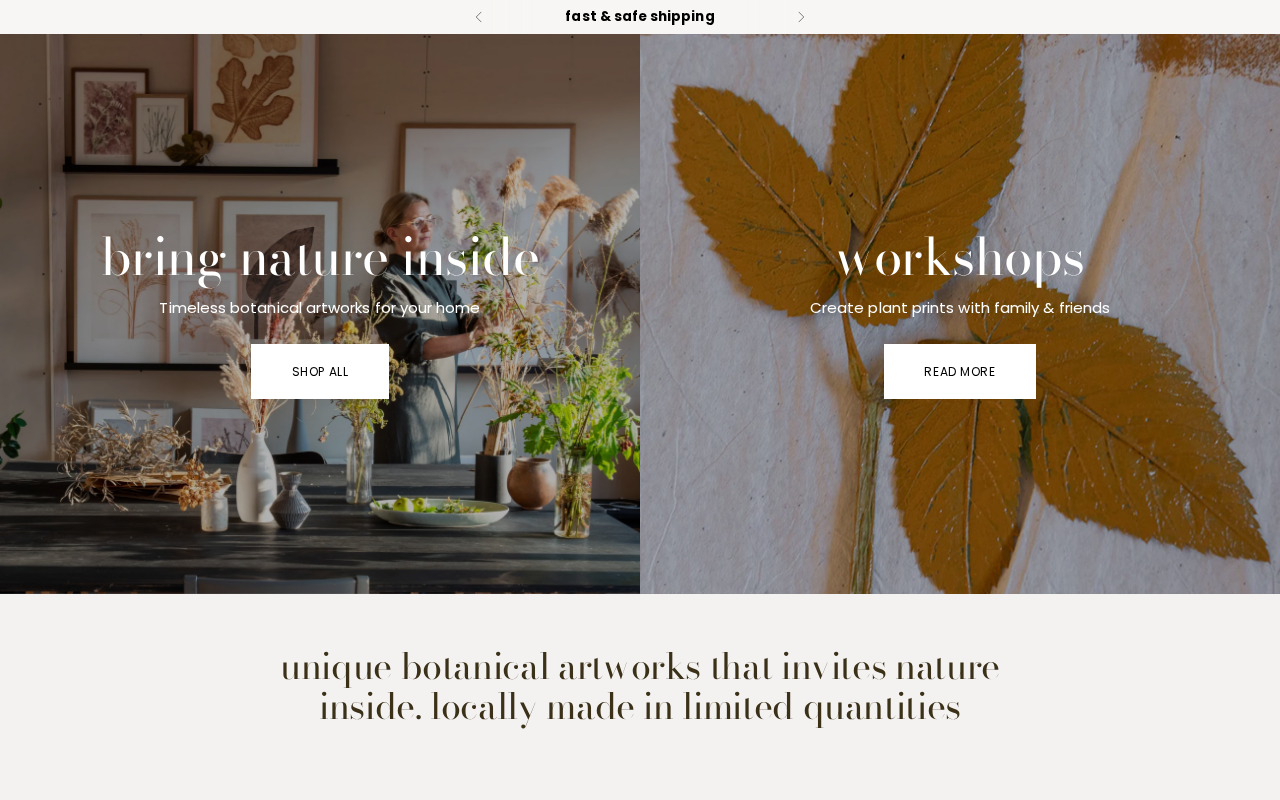Advance to the next announcement with the right arrow
The image size is (1280, 800).
click(801, 17)
